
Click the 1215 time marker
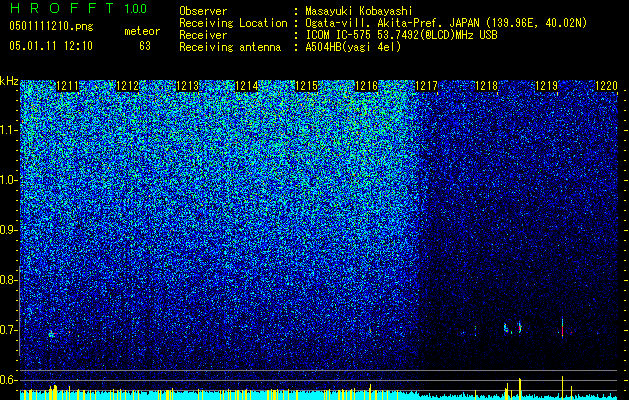tap(307, 86)
